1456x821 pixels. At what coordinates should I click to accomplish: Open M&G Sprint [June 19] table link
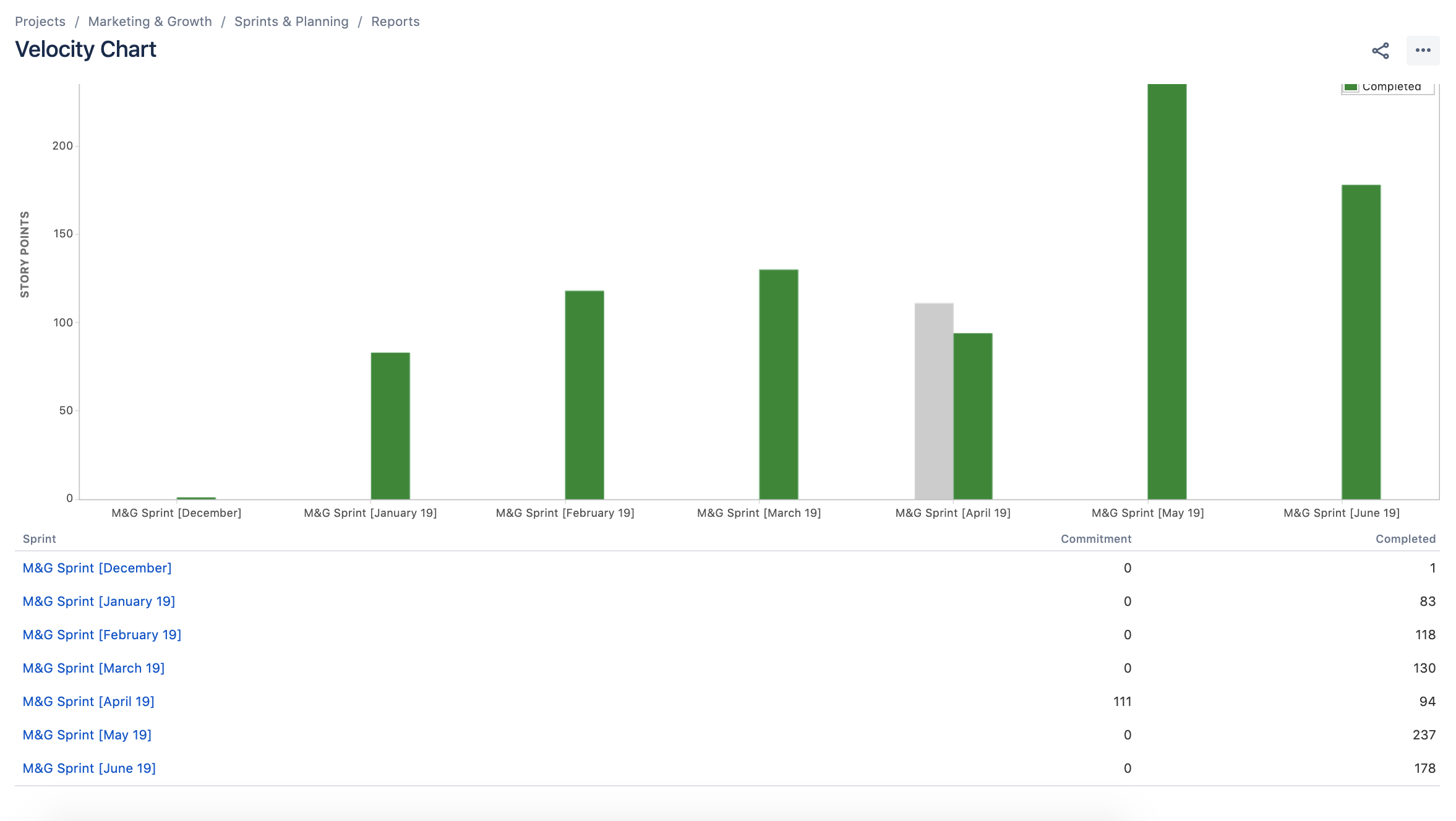[x=89, y=768]
